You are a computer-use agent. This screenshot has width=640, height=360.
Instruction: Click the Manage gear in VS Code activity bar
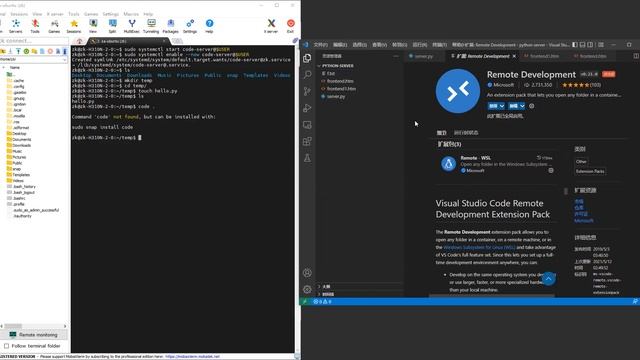click(x=307, y=289)
